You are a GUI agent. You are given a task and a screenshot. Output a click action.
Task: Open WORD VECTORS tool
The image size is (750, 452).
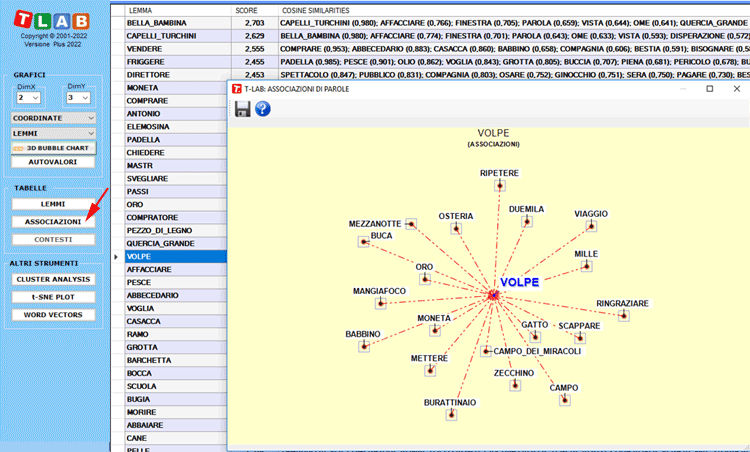[x=53, y=315]
